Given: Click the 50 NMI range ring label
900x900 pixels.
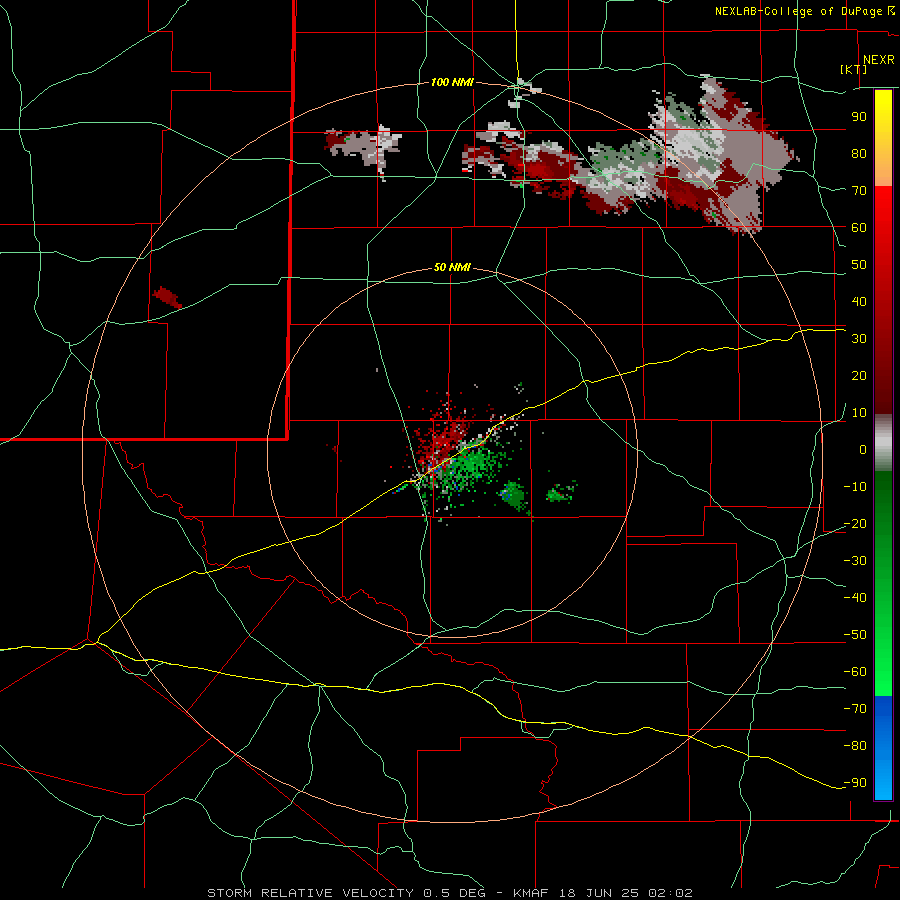Looking at the screenshot, I should click(452, 267).
